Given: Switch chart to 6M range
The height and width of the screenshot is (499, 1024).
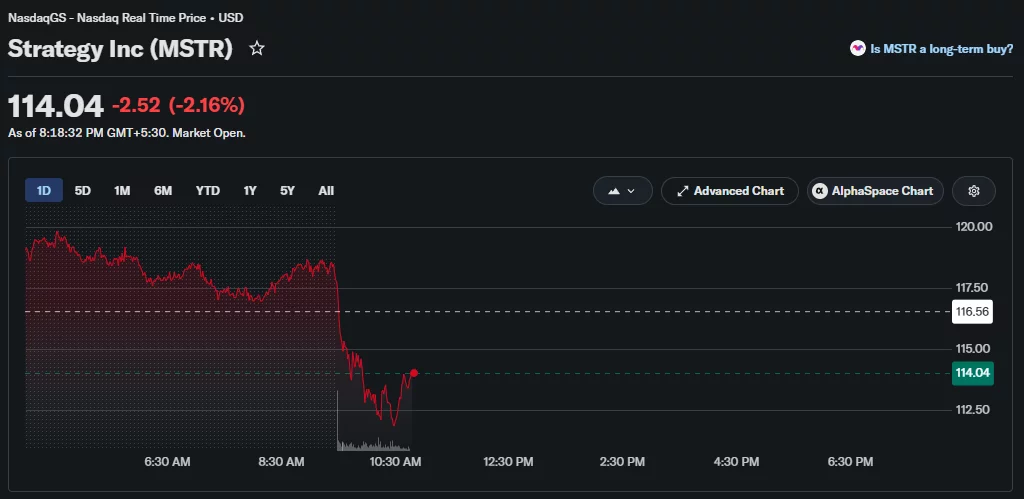Looking at the screenshot, I should tap(163, 191).
